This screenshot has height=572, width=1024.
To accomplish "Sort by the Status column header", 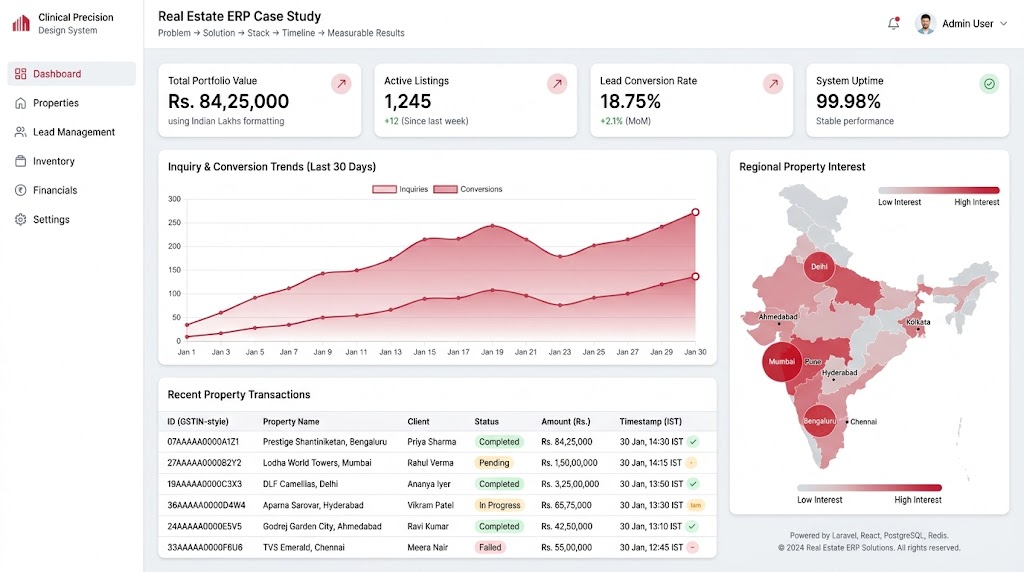I will click(x=487, y=422).
